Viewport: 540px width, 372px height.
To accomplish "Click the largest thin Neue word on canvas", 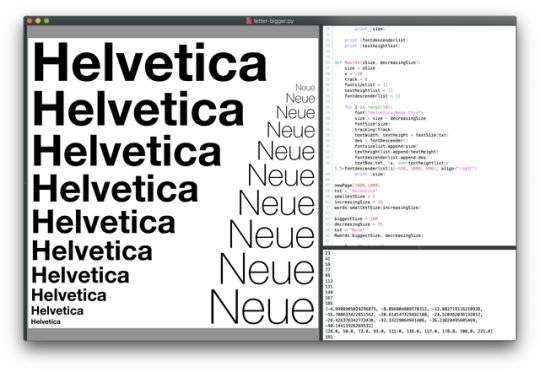I will pyautogui.click(x=262, y=307).
